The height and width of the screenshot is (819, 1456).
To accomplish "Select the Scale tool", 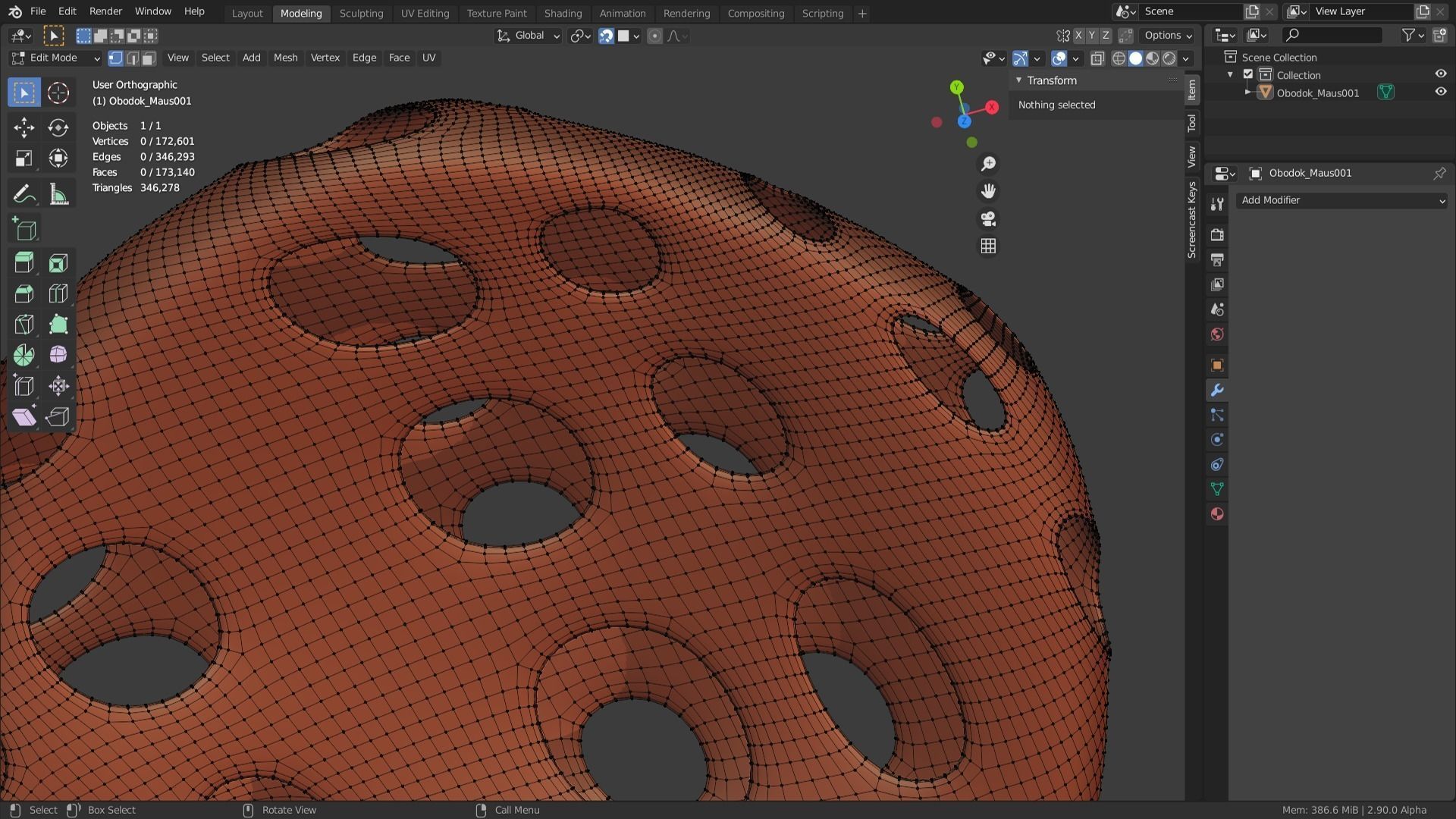I will (24, 158).
